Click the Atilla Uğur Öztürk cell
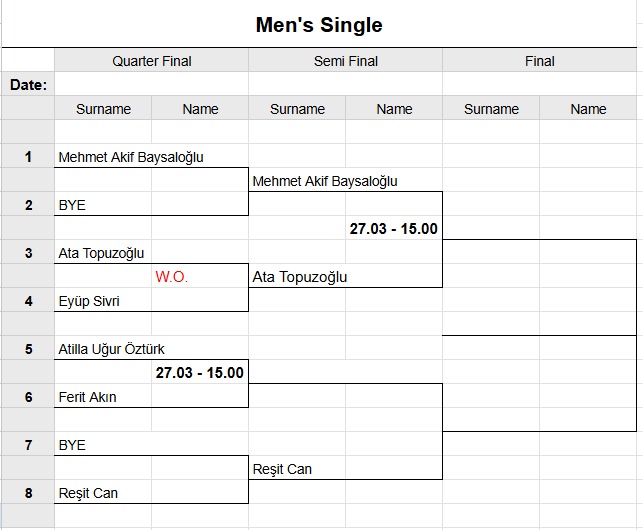 [x=112, y=349]
